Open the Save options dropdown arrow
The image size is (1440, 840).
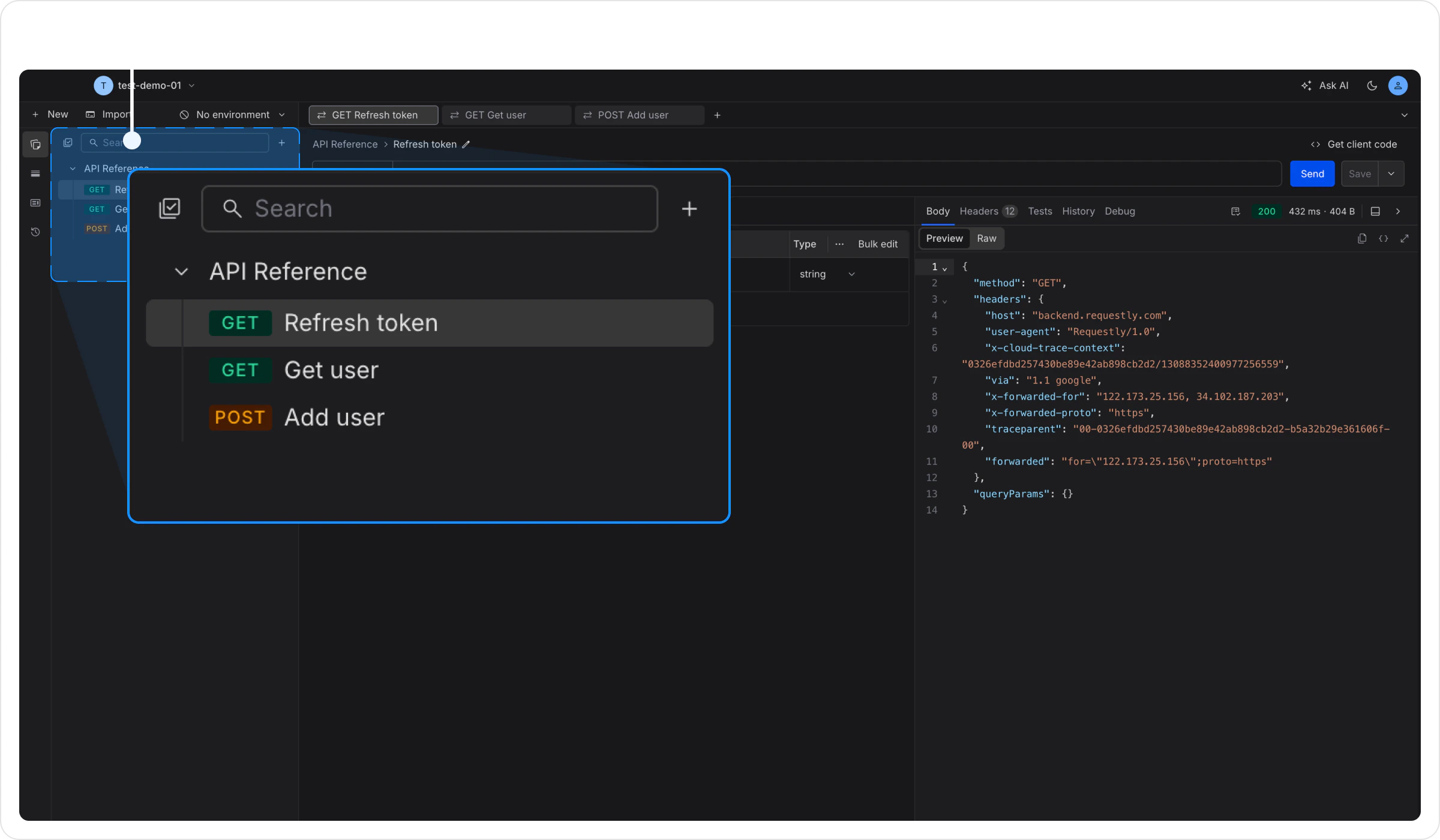click(1391, 174)
